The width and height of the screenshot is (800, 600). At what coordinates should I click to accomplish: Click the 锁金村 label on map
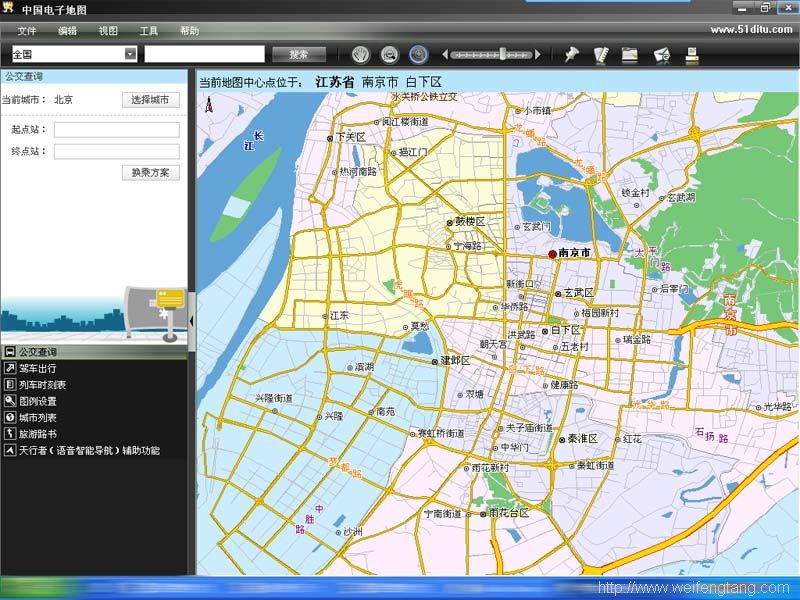pyautogui.click(x=635, y=193)
